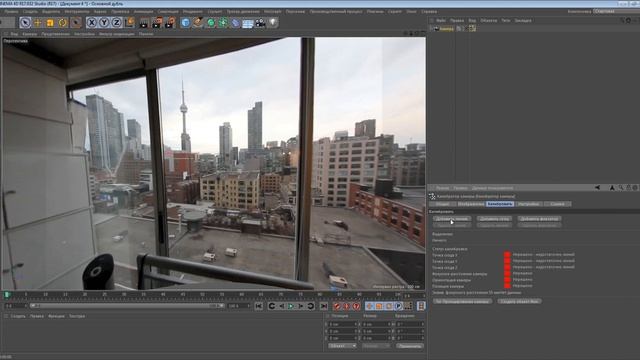Click the Y size input field
Screen dimensions: 640x360
376,331
